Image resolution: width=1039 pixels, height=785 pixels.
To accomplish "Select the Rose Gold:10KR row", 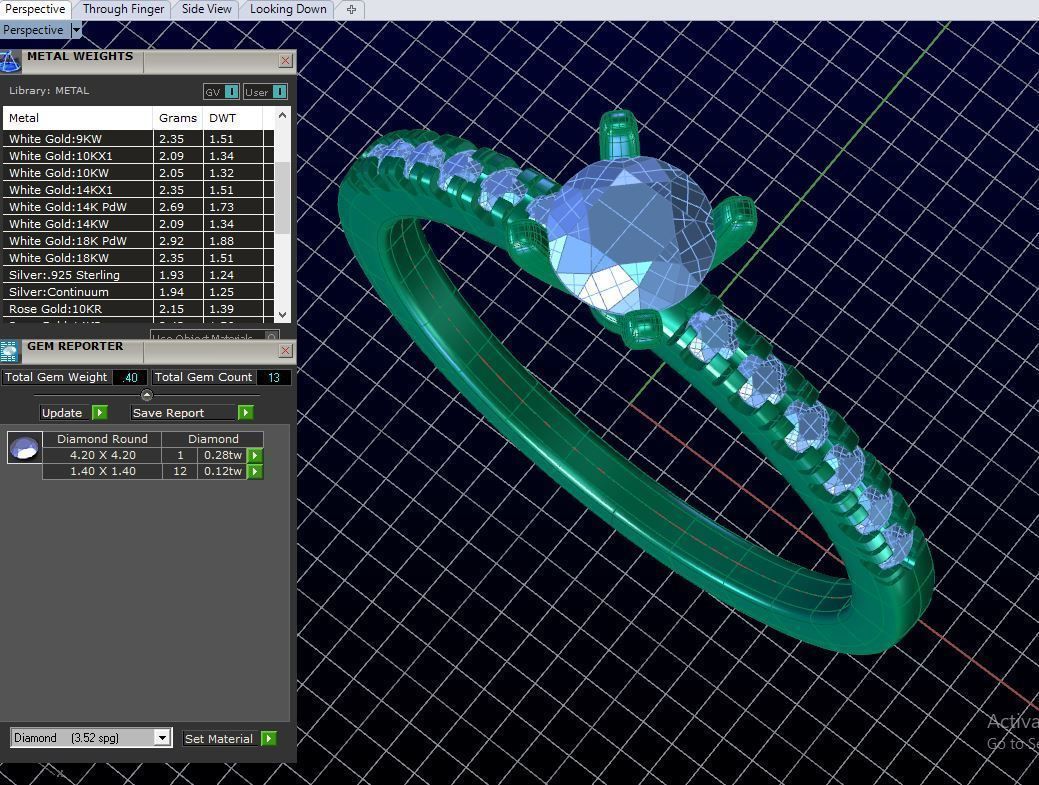I will pos(138,309).
